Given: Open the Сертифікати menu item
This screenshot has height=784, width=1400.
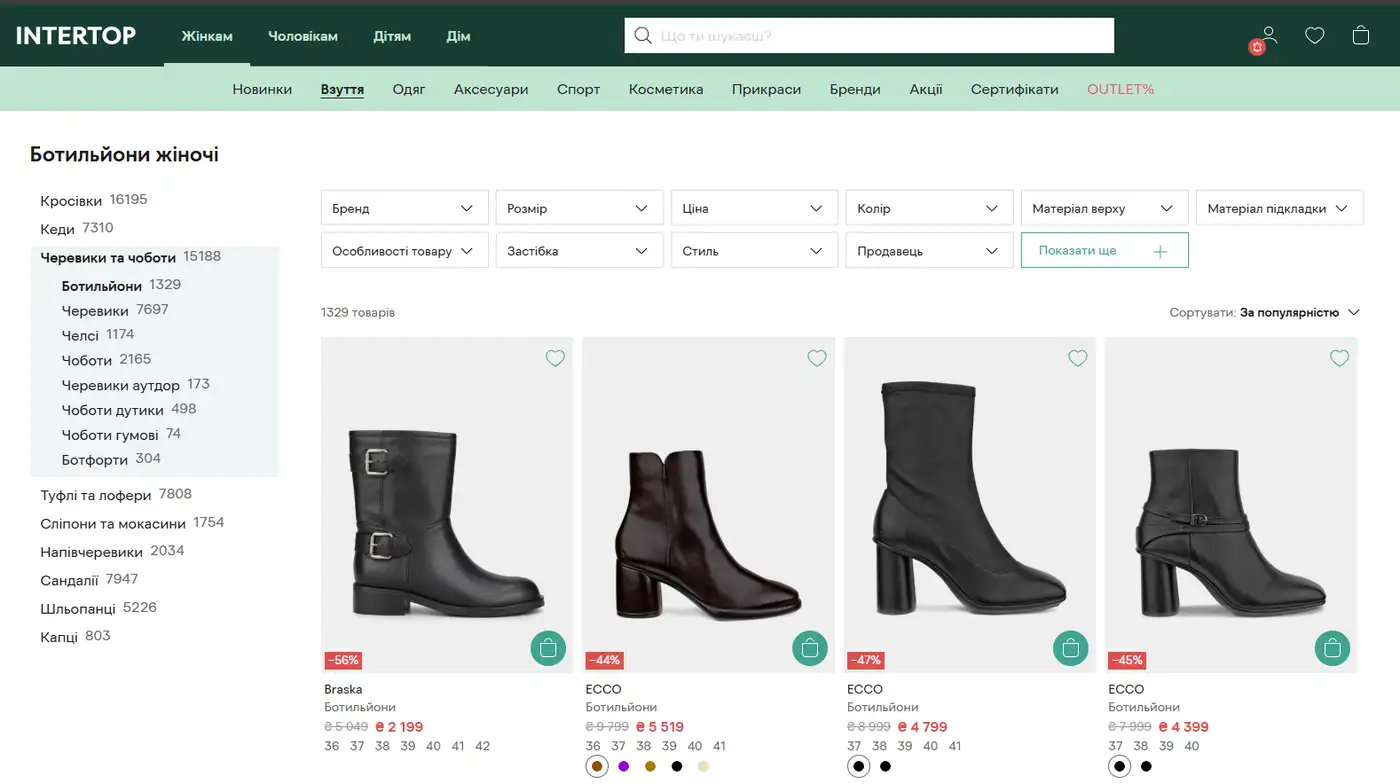Looking at the screenshot, I should [x=1014, y=89].
